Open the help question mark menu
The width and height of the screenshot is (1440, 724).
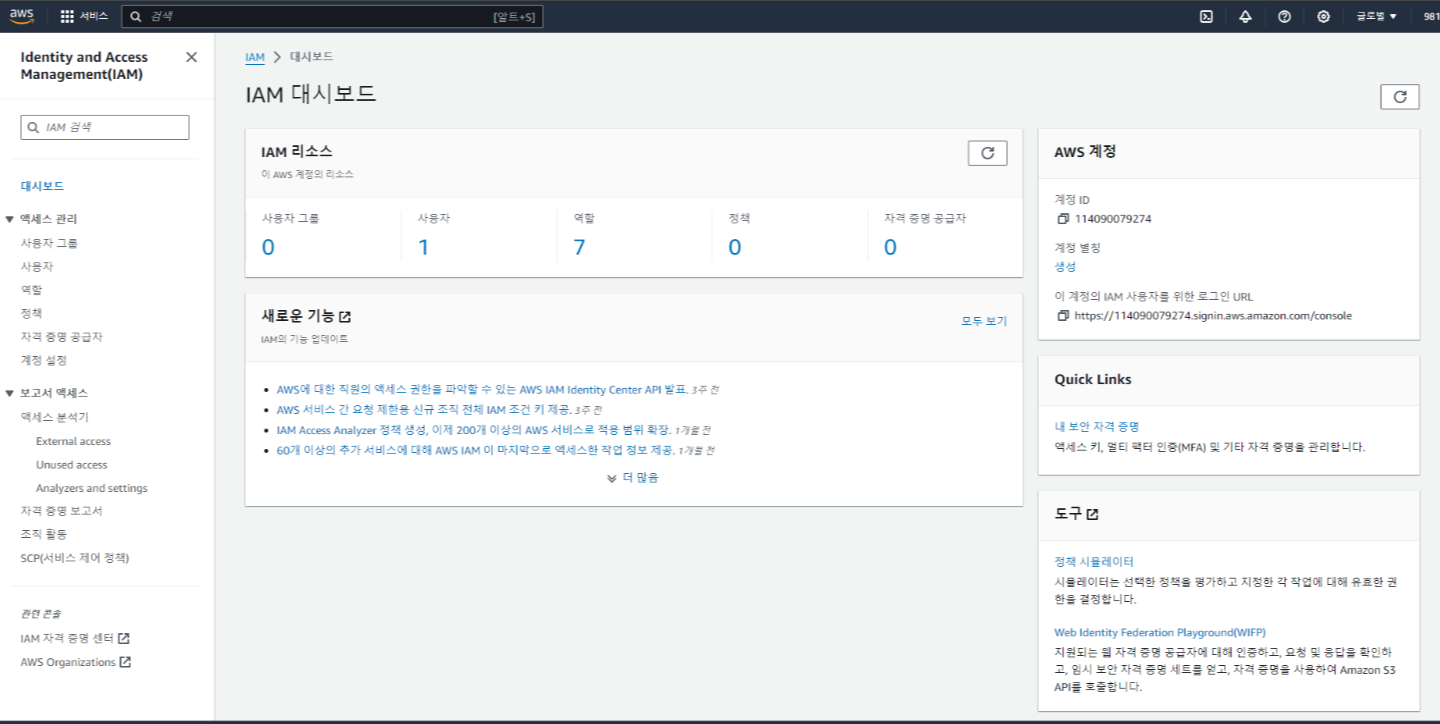[x=1284, y=16]
